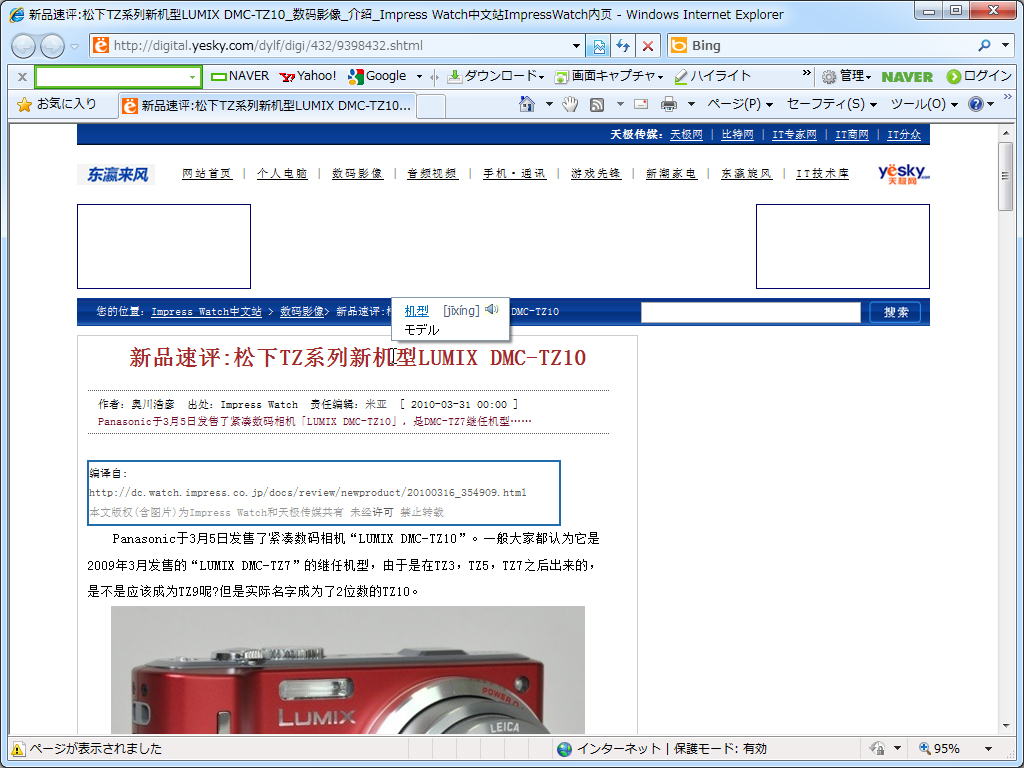
Task: Open a new blank tab
Action: (x=431, y=106)
